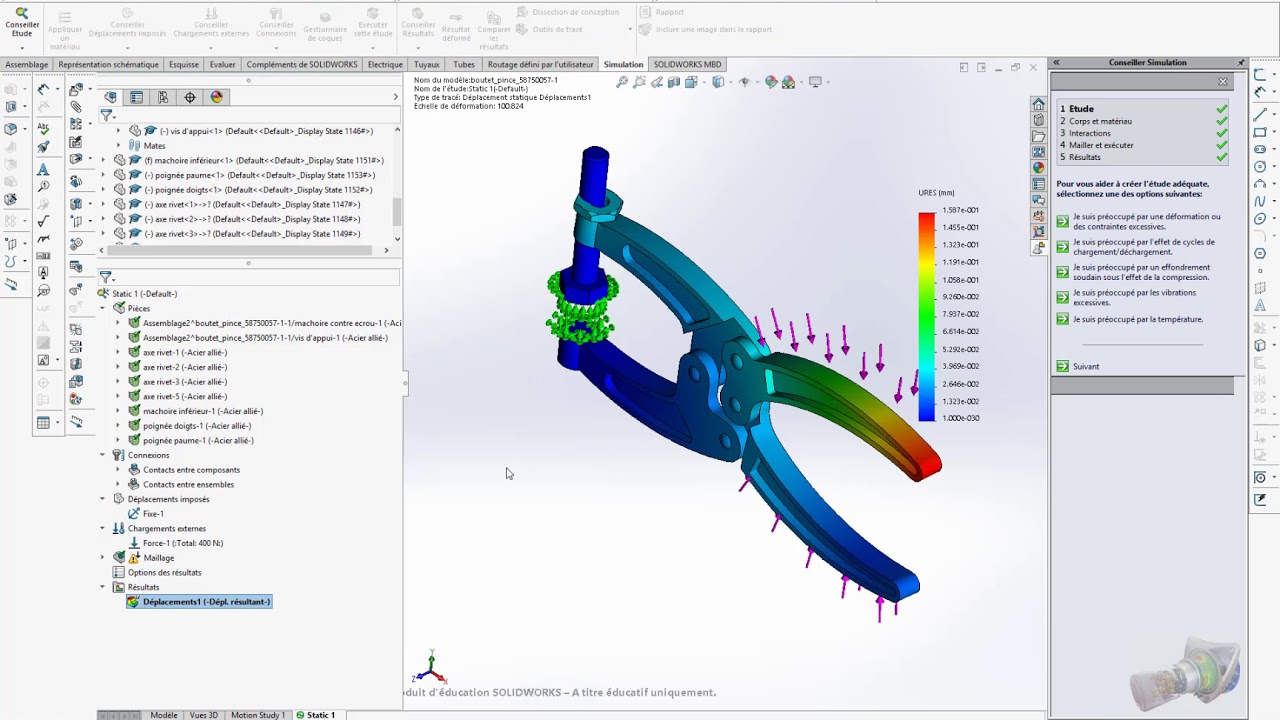
Task: Click the green checkmark beside Corps et matériau
Action: [1222, 121]
